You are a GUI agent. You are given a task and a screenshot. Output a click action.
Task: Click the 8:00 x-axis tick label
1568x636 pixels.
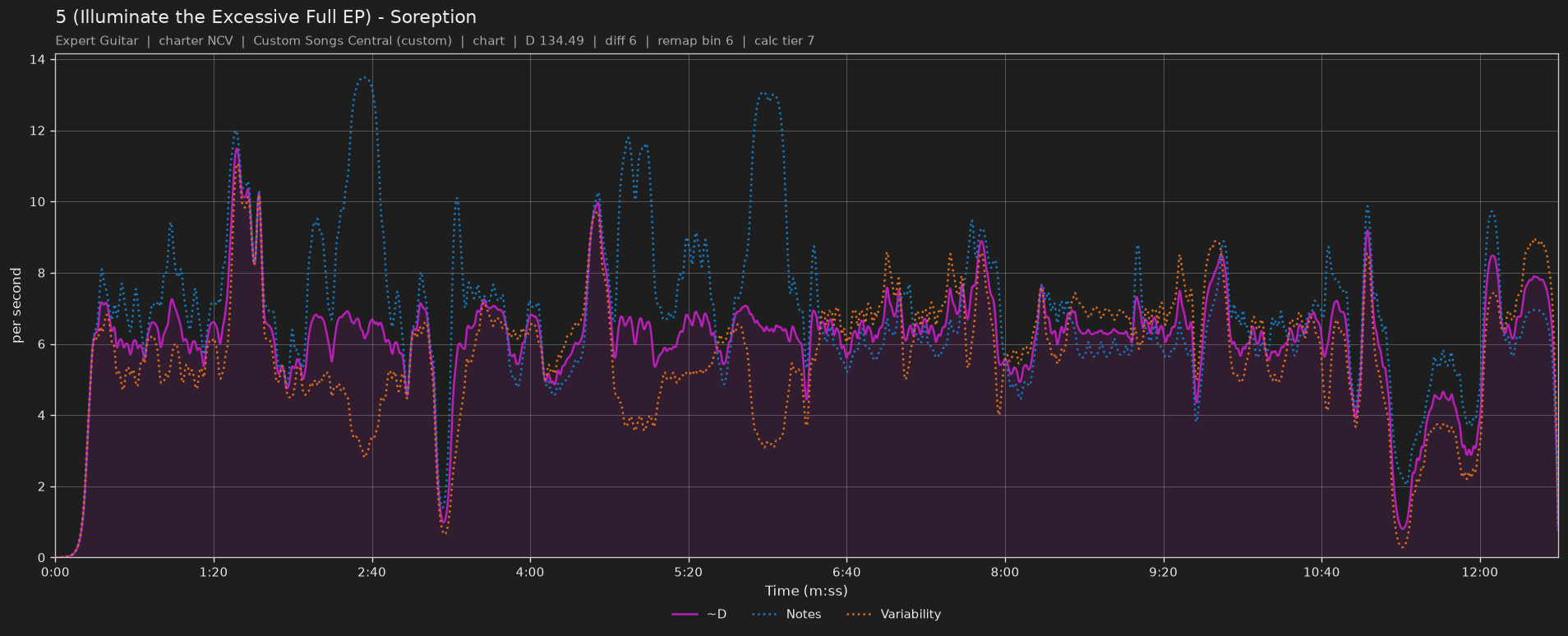(x=1005, y=572)
